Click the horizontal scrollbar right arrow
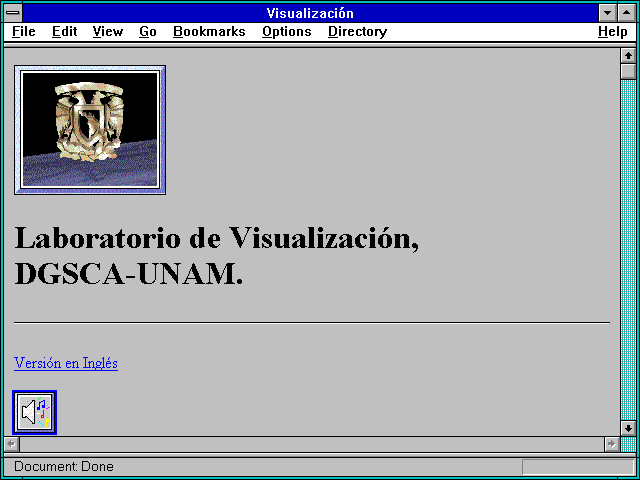The height and width of the screenshot is (480, 640). [x=612, y=444]
